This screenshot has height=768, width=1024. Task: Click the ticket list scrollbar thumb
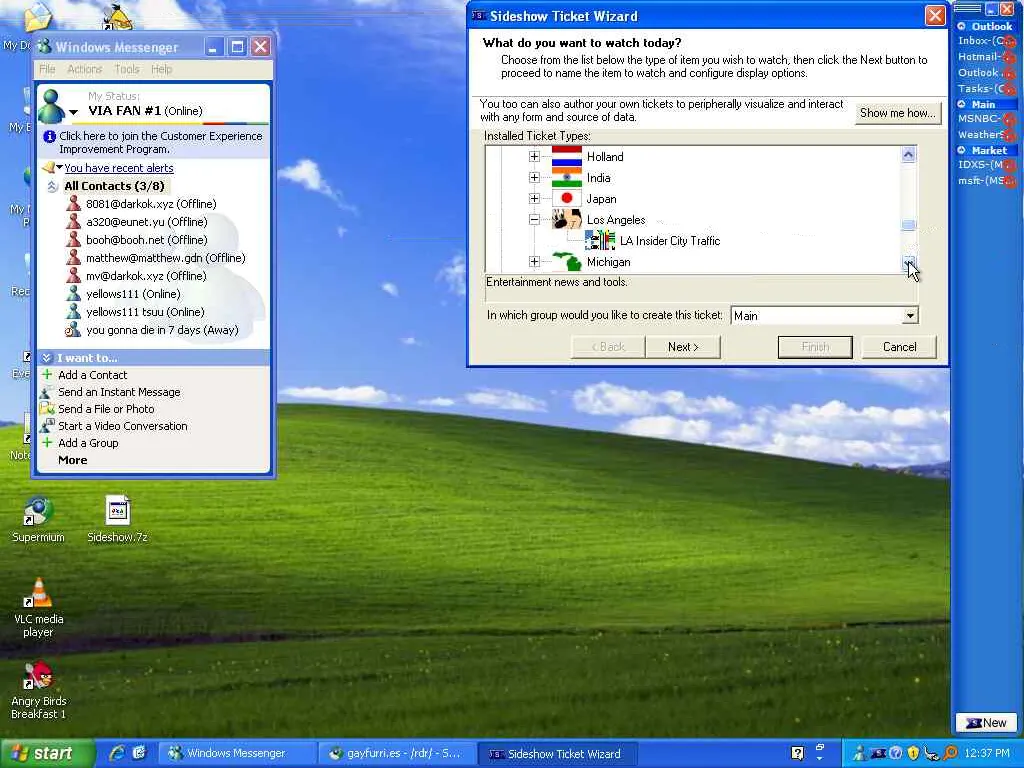point(908,225)
